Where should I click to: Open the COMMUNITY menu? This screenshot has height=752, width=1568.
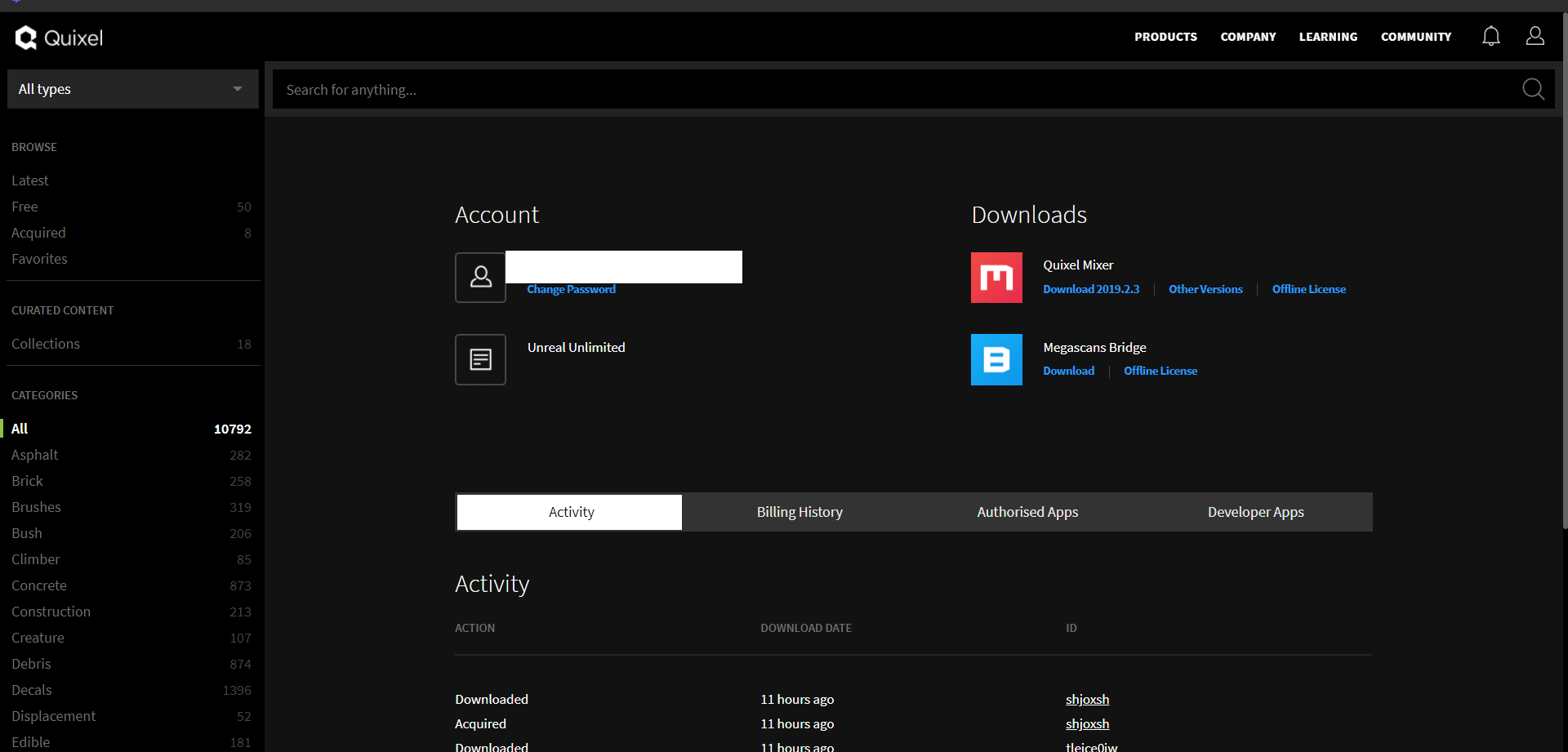[x=1416, y=37]
